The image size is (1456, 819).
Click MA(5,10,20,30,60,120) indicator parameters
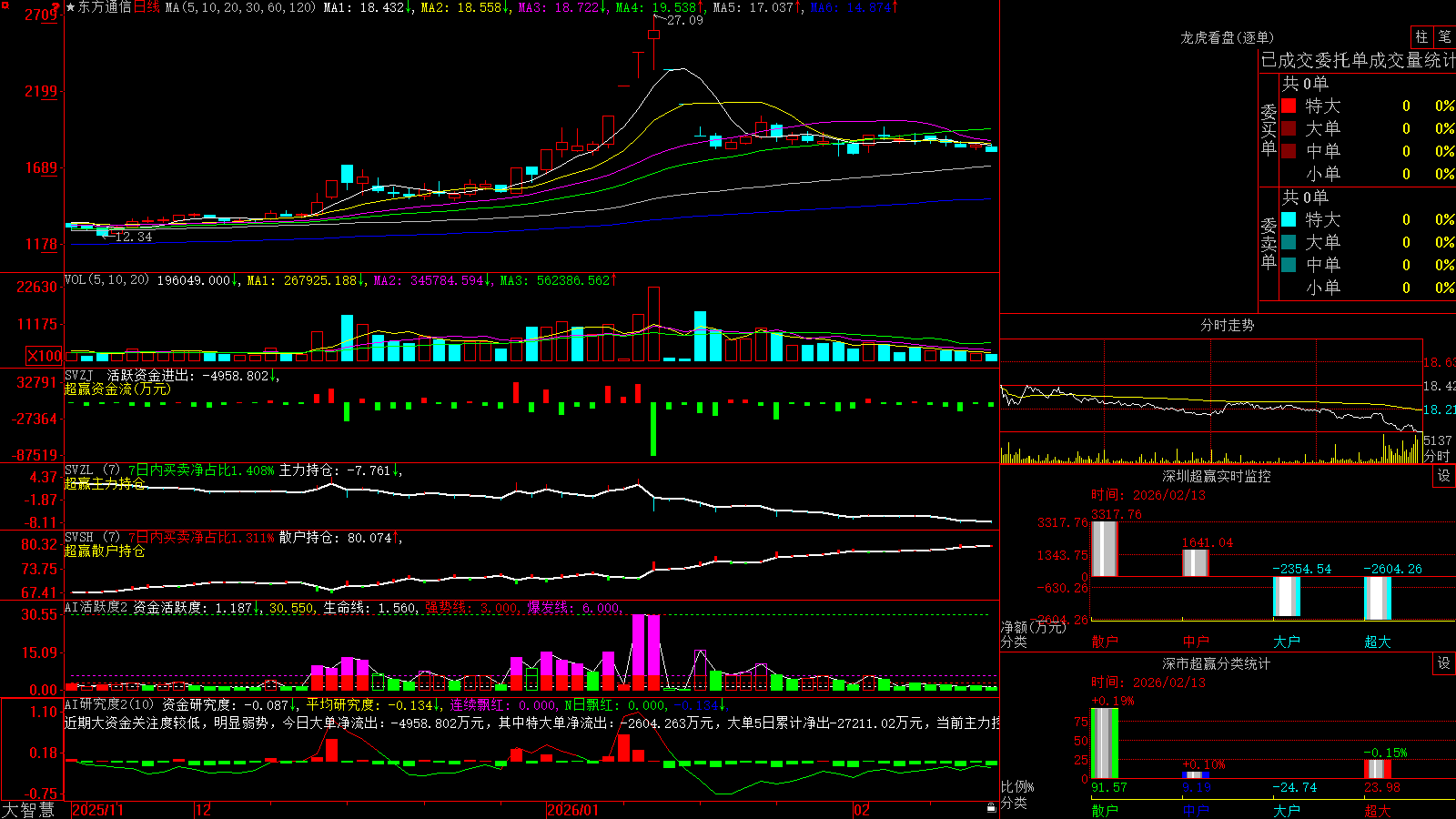[240, 7]
